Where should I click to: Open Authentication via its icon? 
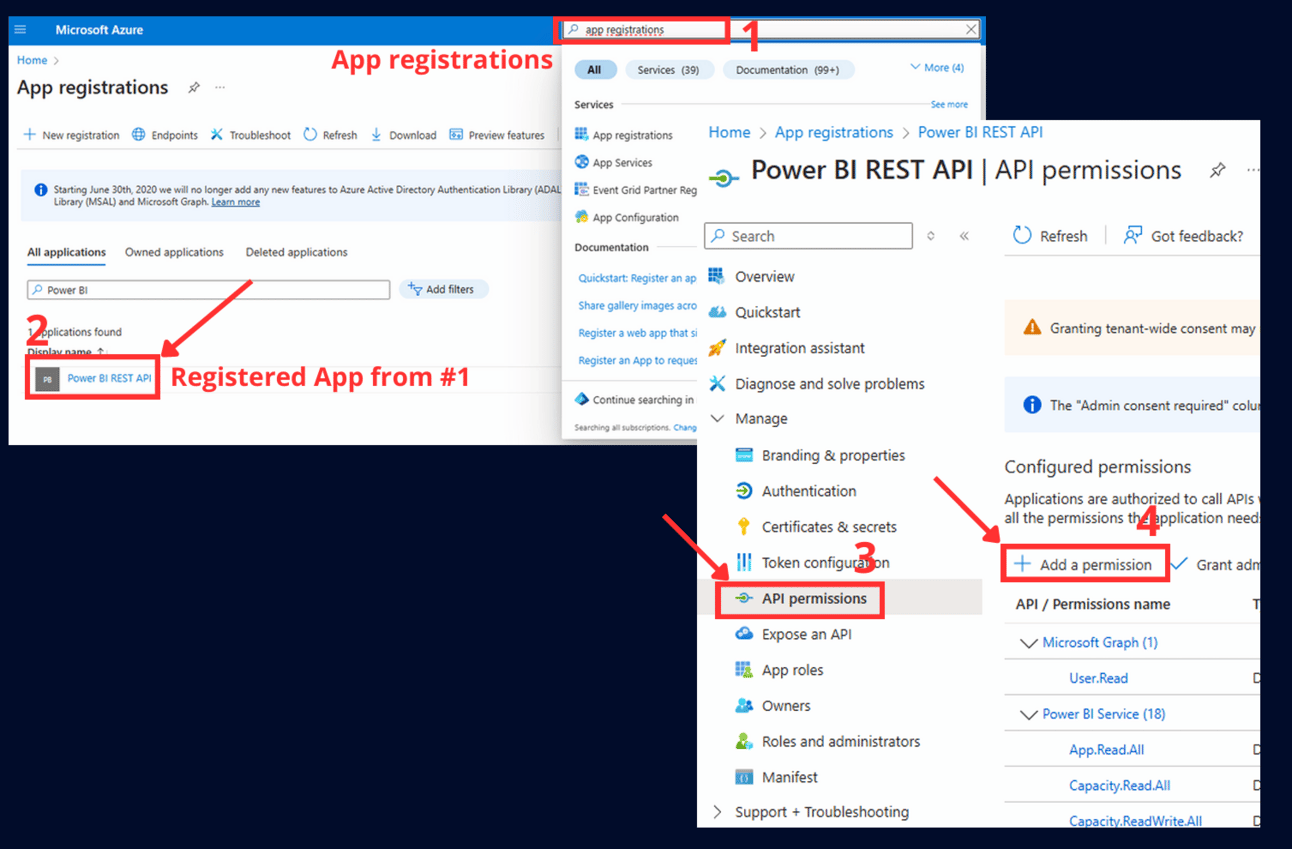pyautogui.click(x=743, y=491)
